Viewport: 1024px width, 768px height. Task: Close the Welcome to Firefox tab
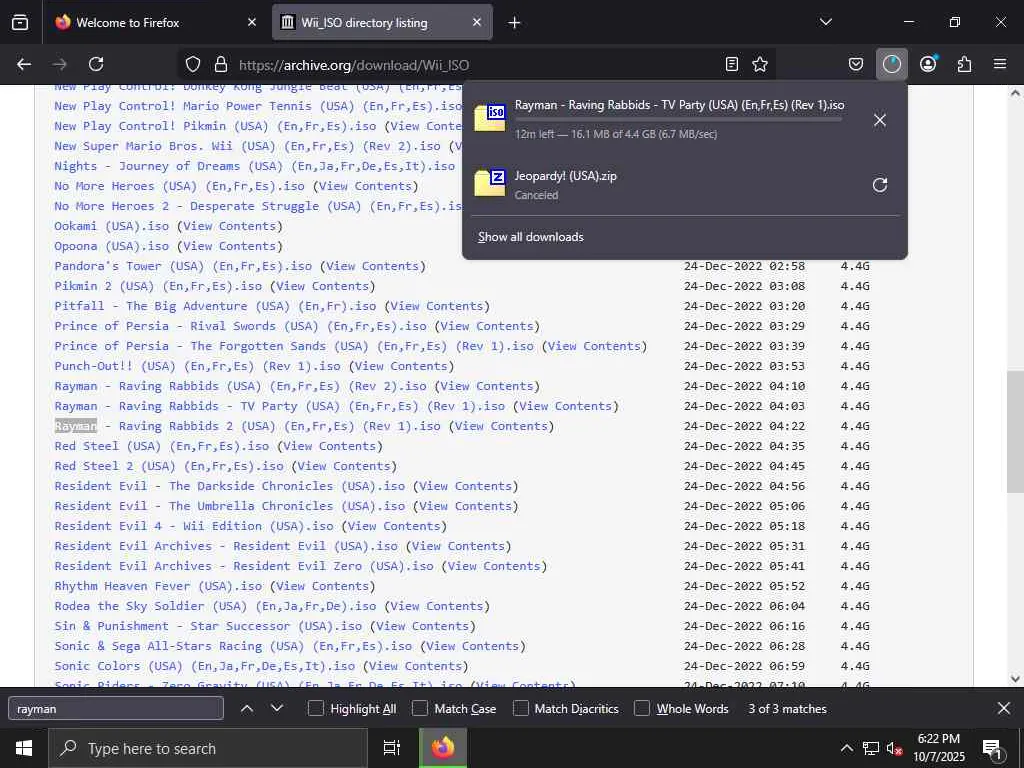coord(252,22)
